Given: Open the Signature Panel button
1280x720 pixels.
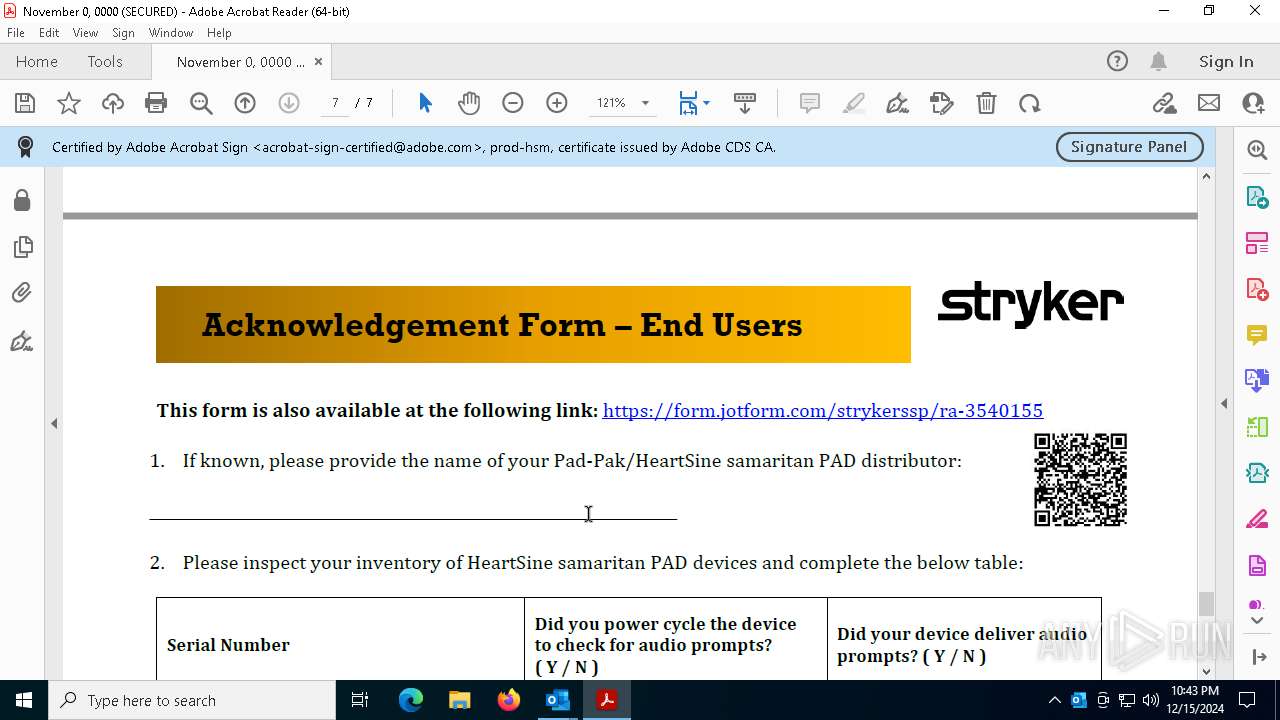Looking at the screenshot, I should click(x=1130, y=147).
